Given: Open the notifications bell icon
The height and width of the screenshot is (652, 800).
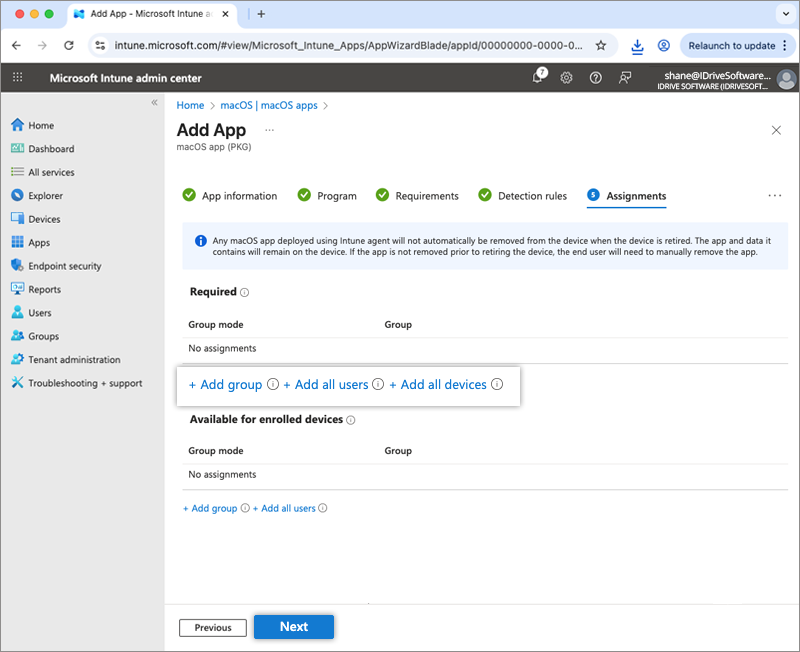Looking at the screenshot, I should point(537,78).
